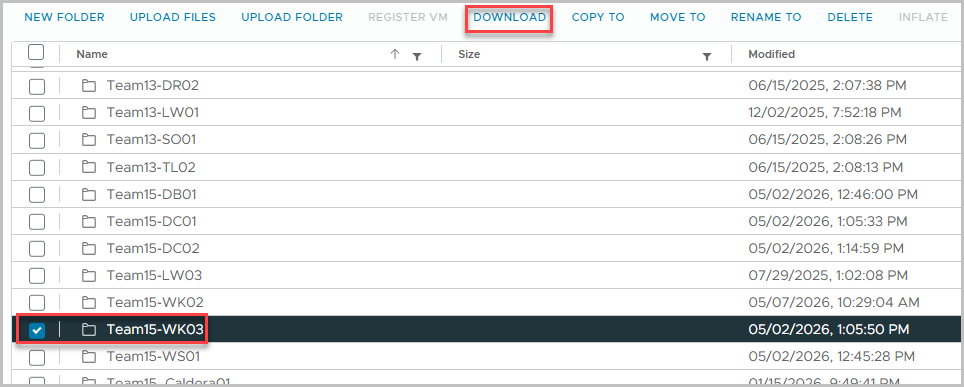Click folder icon of Team15-WK03

point(89,330)
